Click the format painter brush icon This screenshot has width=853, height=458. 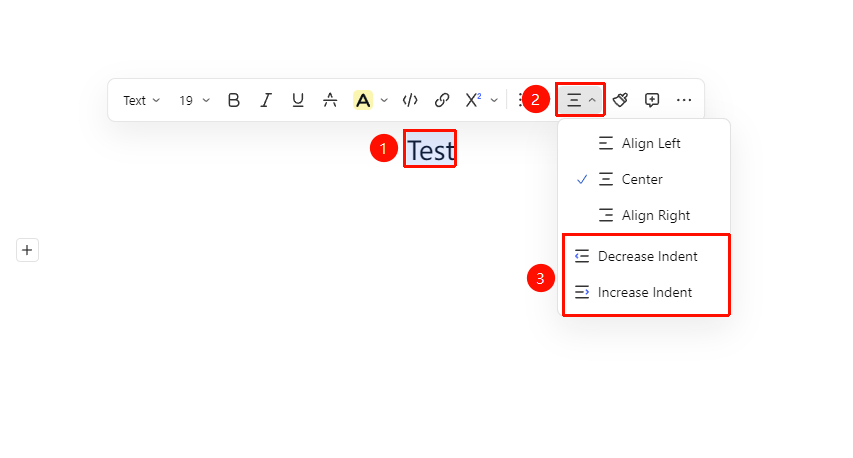620,100
